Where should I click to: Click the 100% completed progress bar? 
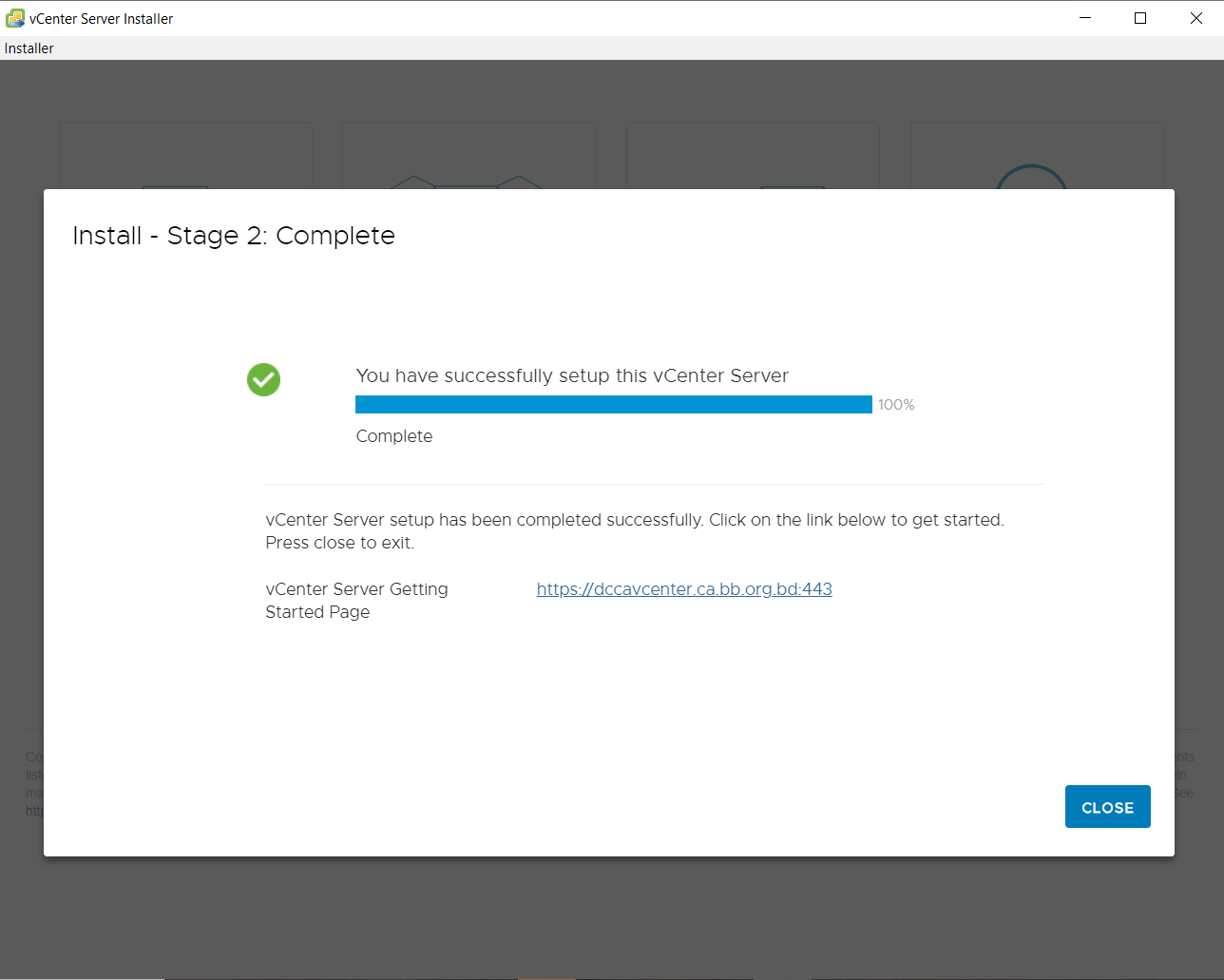(614, 405)
